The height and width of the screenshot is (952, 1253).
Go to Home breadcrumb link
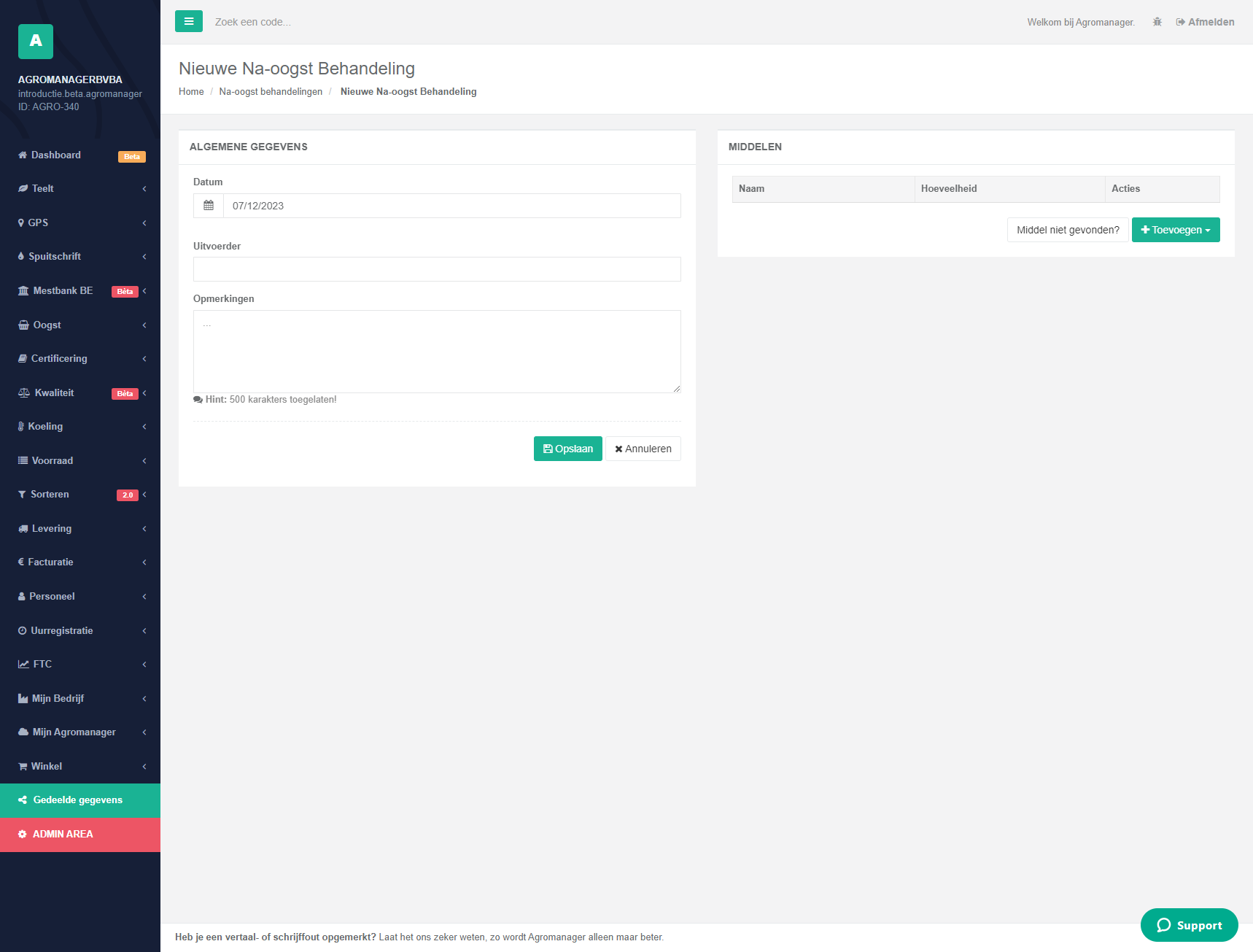[191, 91]
